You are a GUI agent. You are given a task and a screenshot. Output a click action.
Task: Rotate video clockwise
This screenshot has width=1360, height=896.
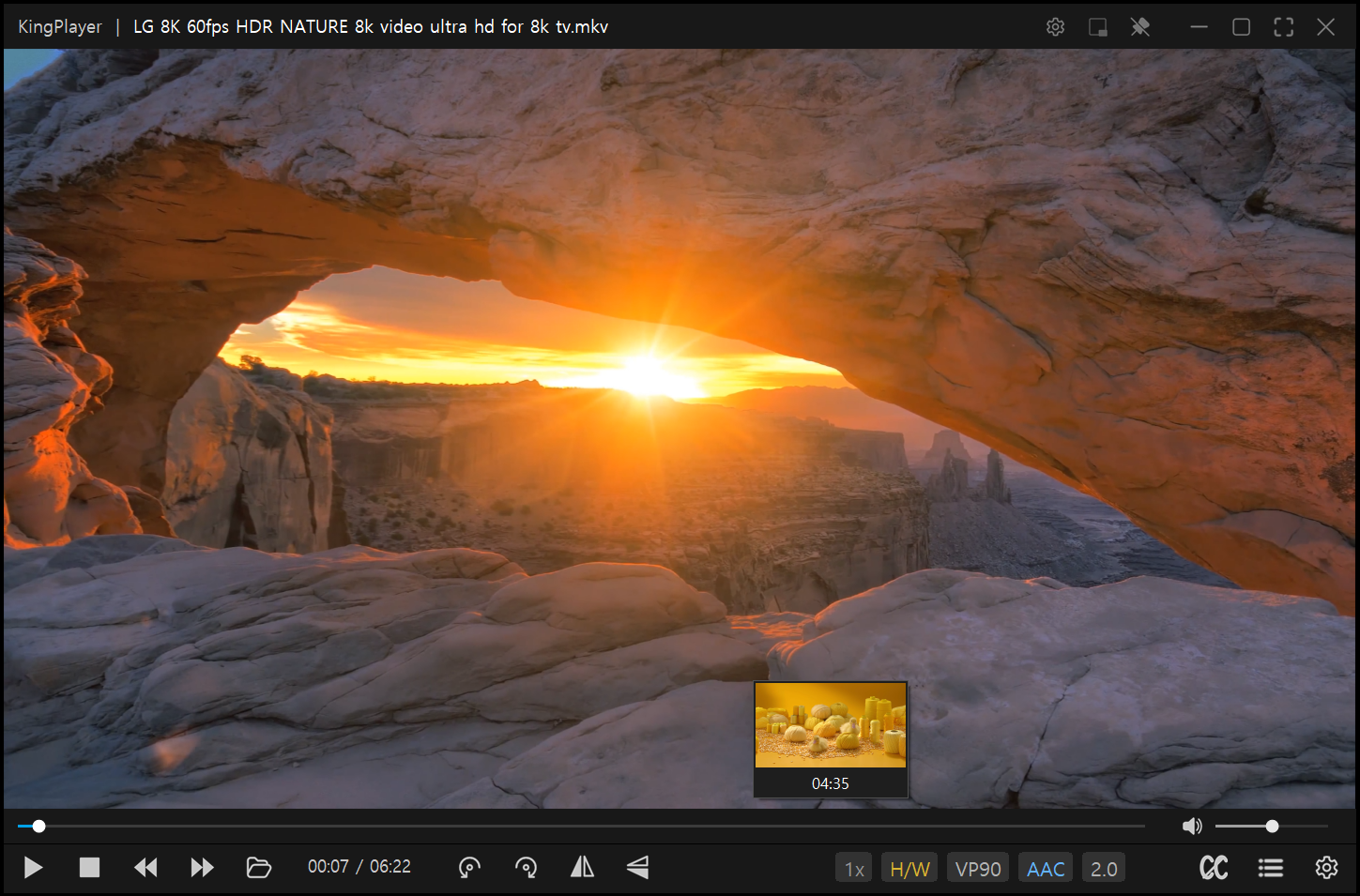527,868
